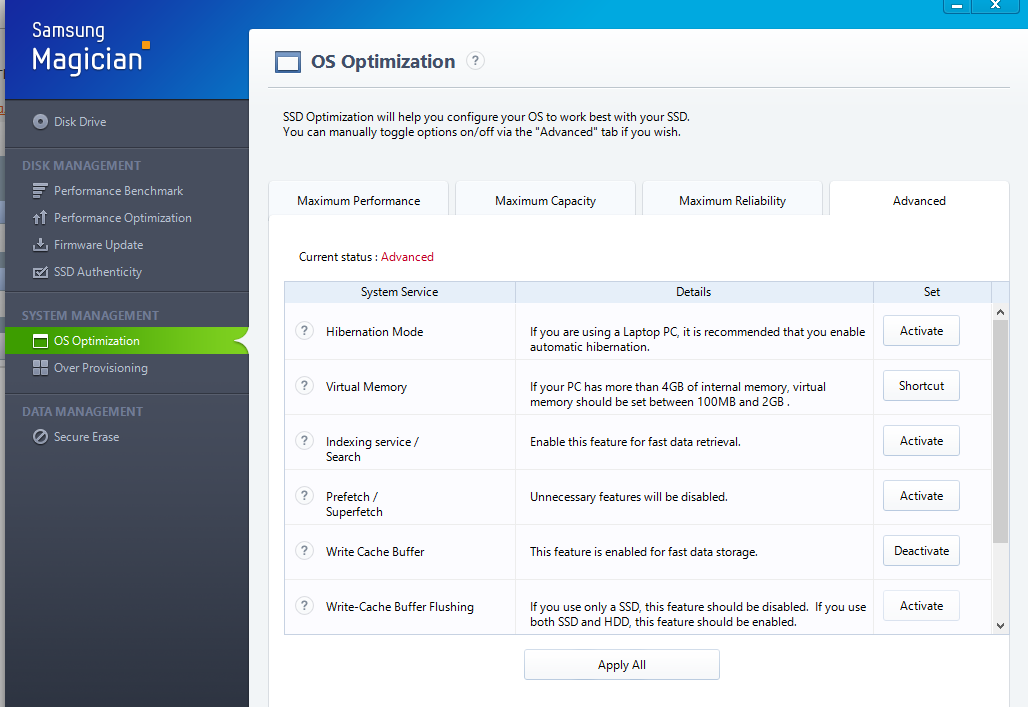Click the "Current status : Advanced" text
The image size is (1028, 707).
[x=366, y=257]
